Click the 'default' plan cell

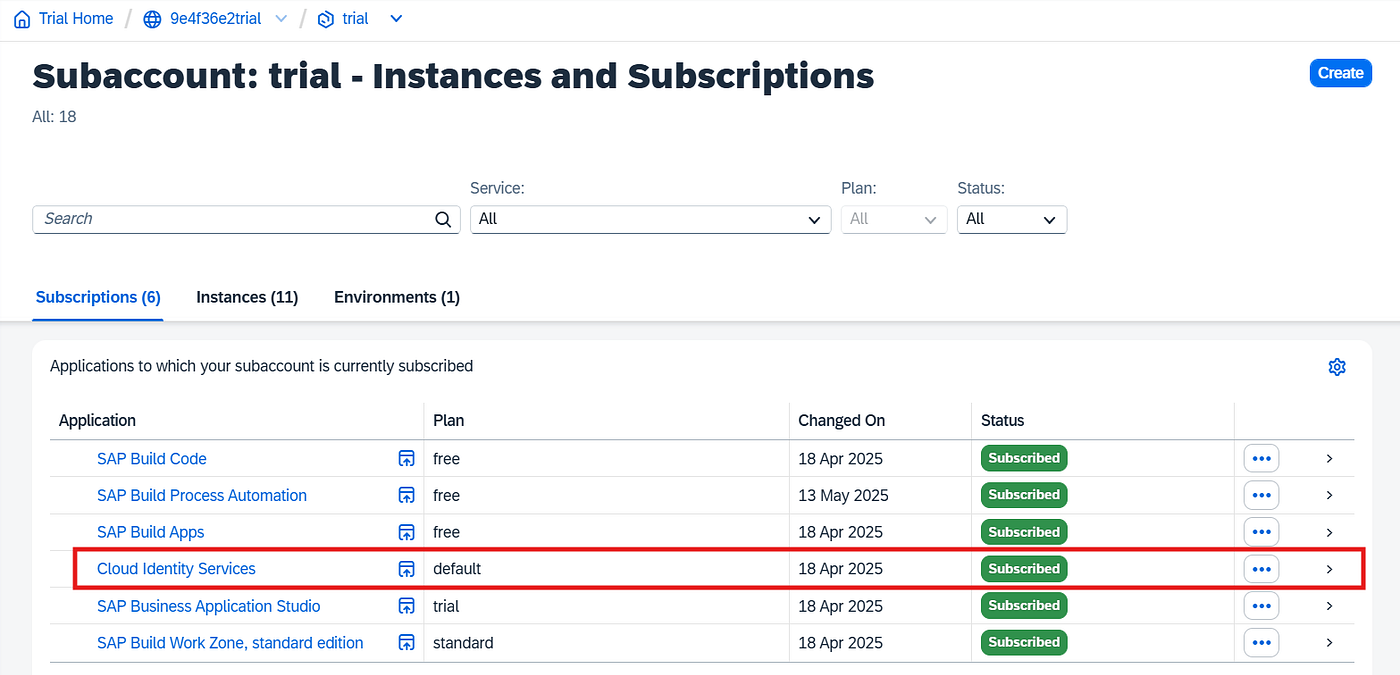click(x=457, y=569)
